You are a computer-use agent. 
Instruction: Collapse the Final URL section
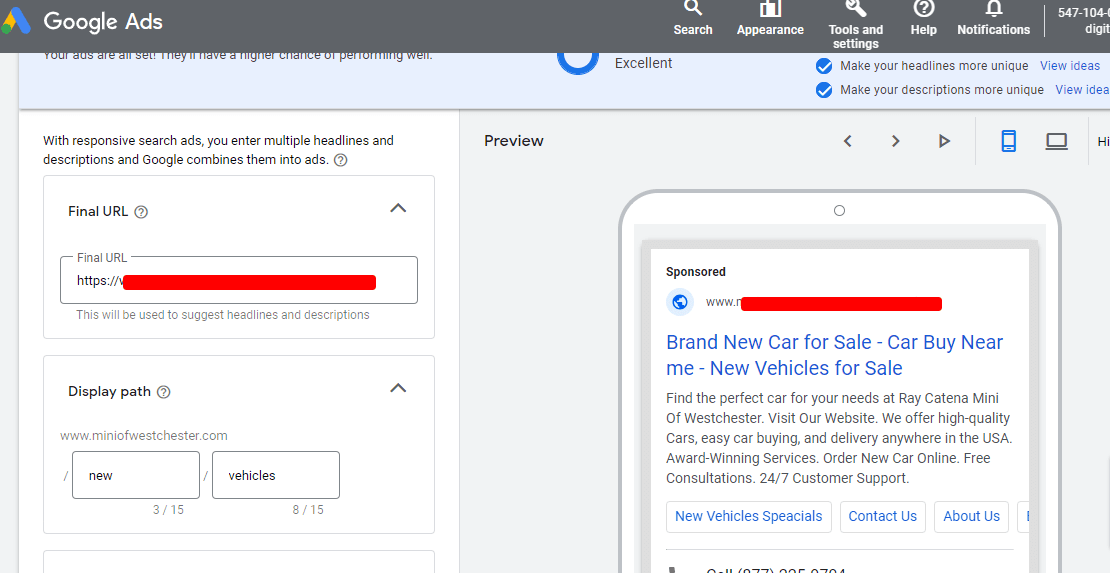(x=398, y=209)
